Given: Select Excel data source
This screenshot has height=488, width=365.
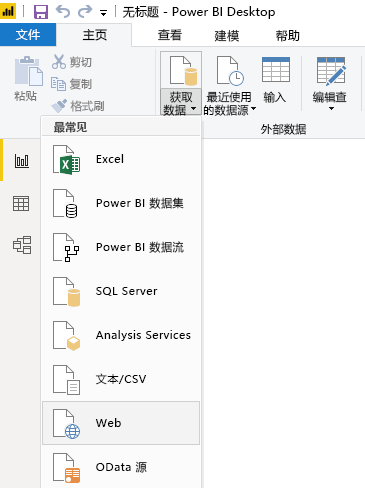Looking at the screenshot, I should pos(121,159).
